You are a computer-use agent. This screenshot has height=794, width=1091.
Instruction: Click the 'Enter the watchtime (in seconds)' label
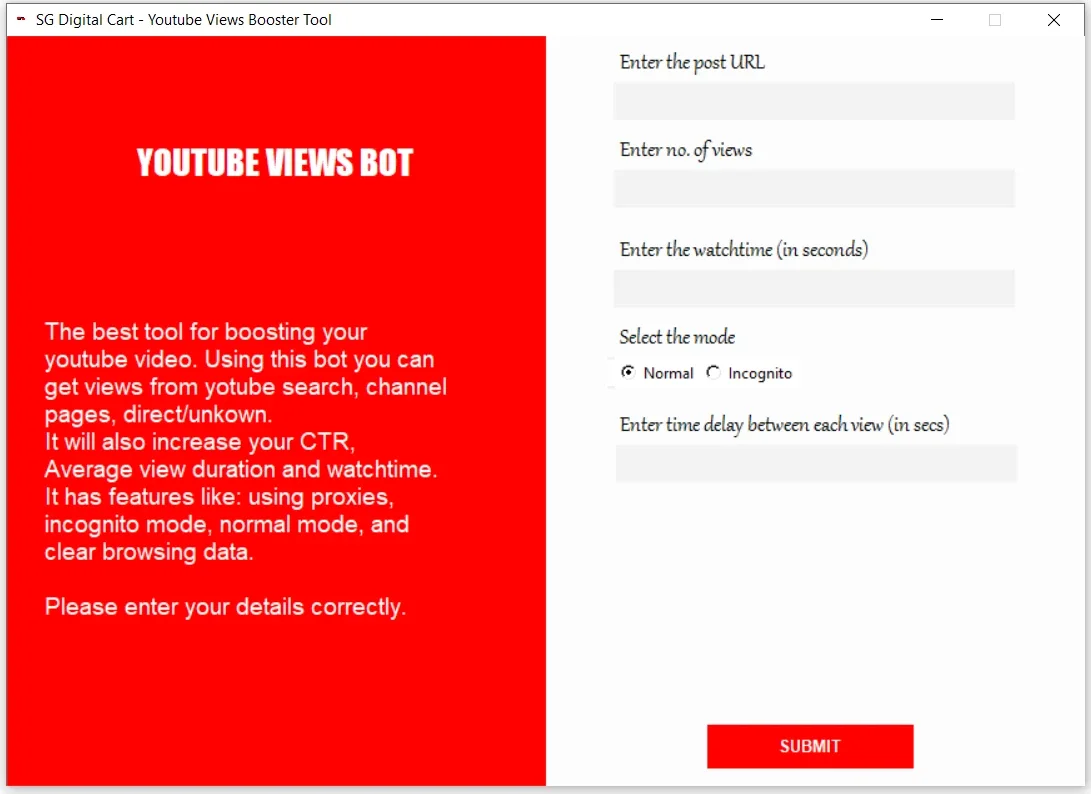pos(744,249)
